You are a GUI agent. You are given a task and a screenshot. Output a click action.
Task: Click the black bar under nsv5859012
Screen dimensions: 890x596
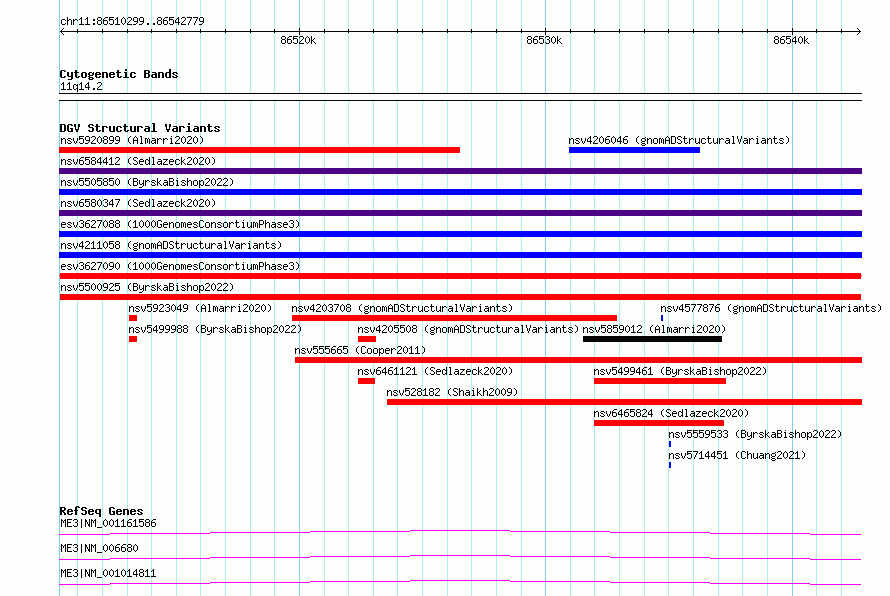coord(652,339)
